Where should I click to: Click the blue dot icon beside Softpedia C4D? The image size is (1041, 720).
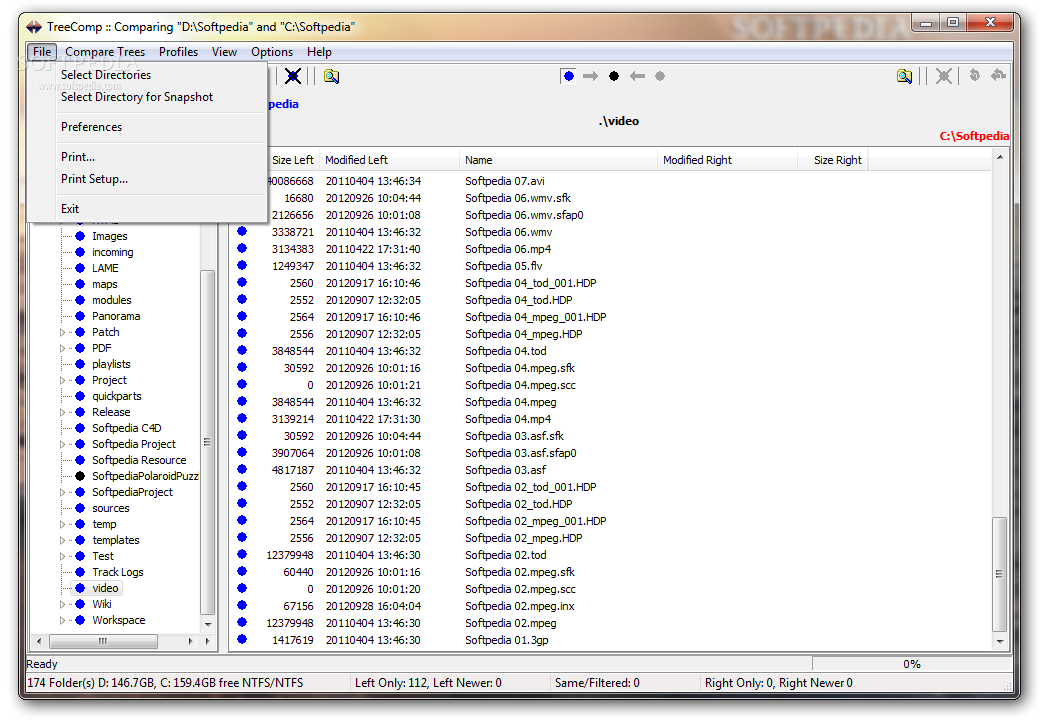(x=80, y=428)
